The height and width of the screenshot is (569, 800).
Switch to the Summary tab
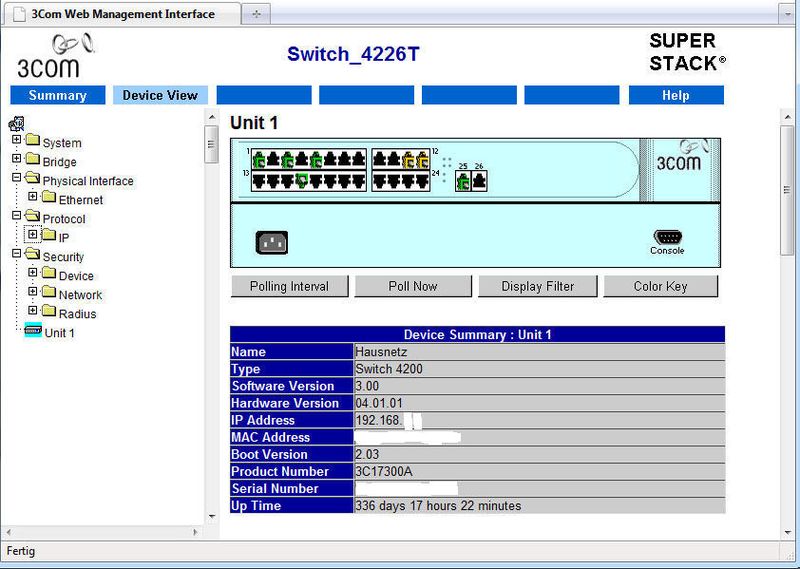(x=58, y=95)
